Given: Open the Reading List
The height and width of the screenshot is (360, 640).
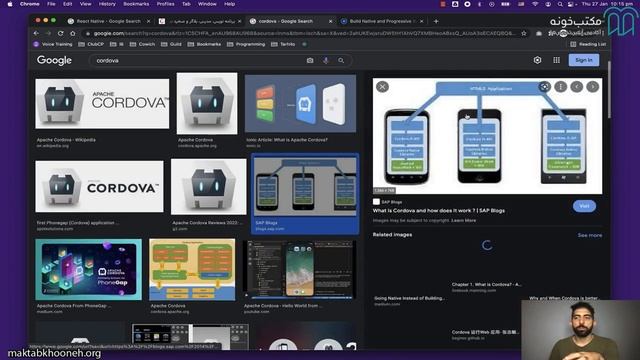Looking at the screenshot, I should tap(588, 44).
